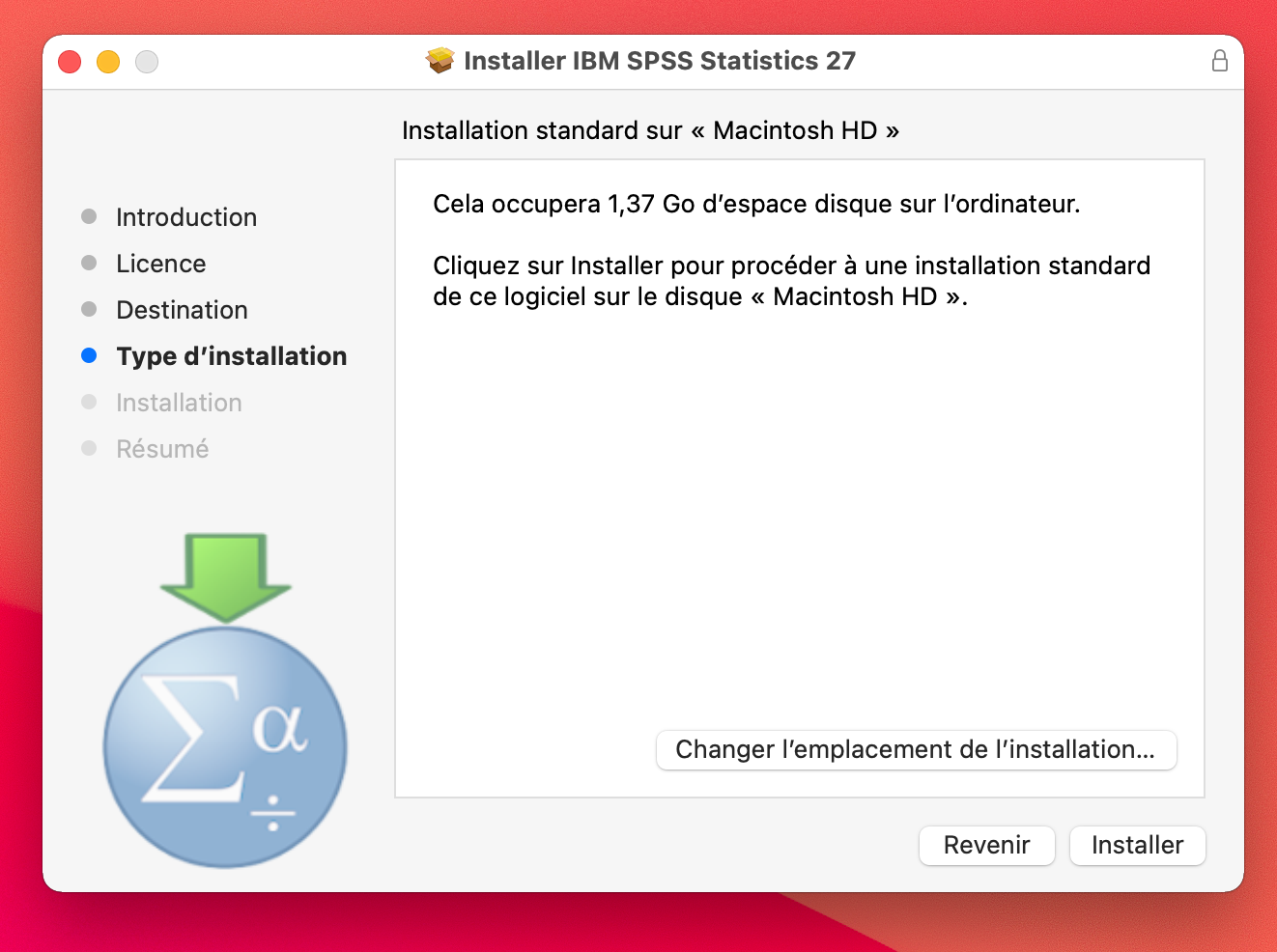Click the bold Type d'installation step
The width and height of the screenshot is (1277, 952).
click(x=231, y=356)
